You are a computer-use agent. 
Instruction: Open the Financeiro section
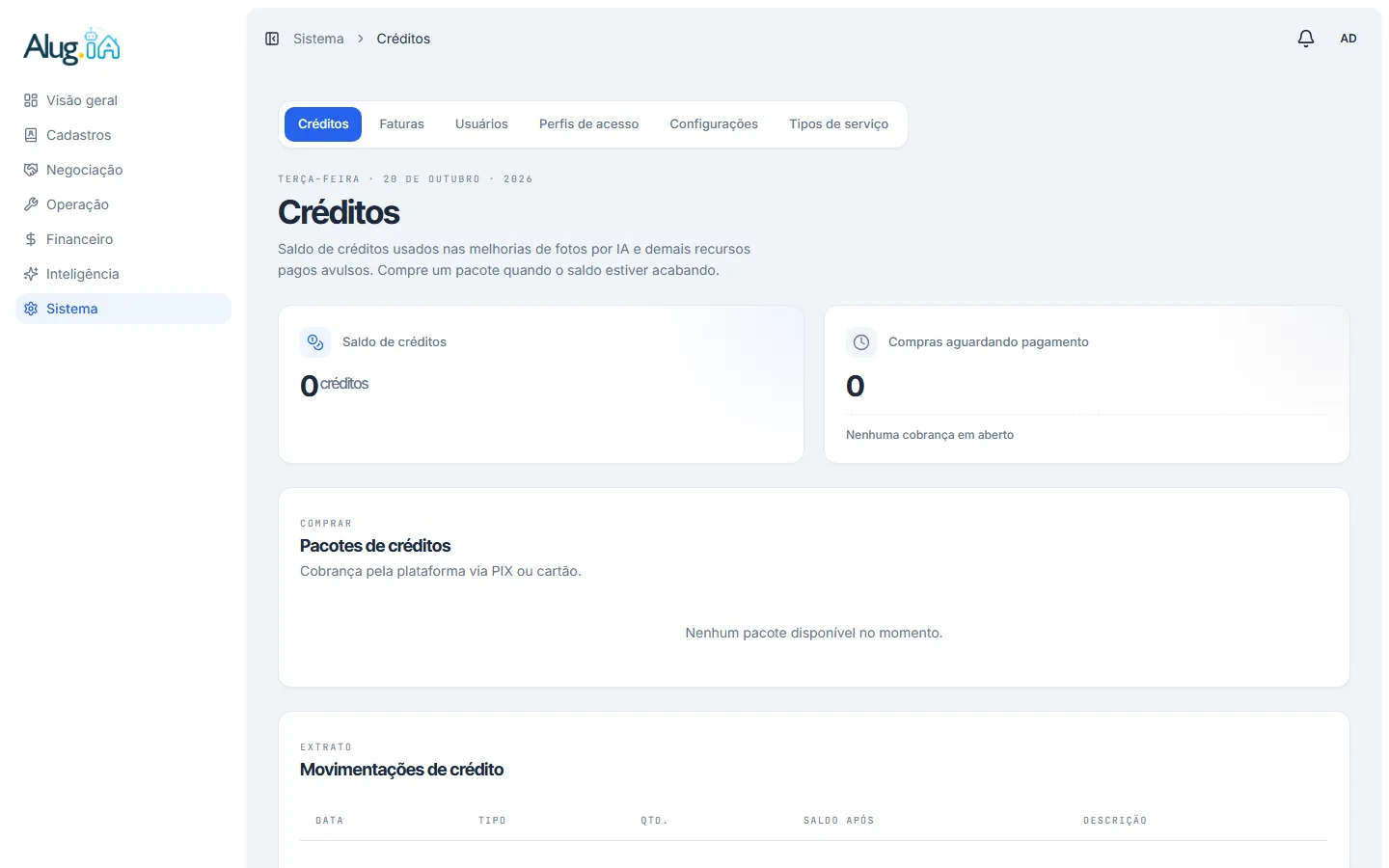tap(123, 239)
